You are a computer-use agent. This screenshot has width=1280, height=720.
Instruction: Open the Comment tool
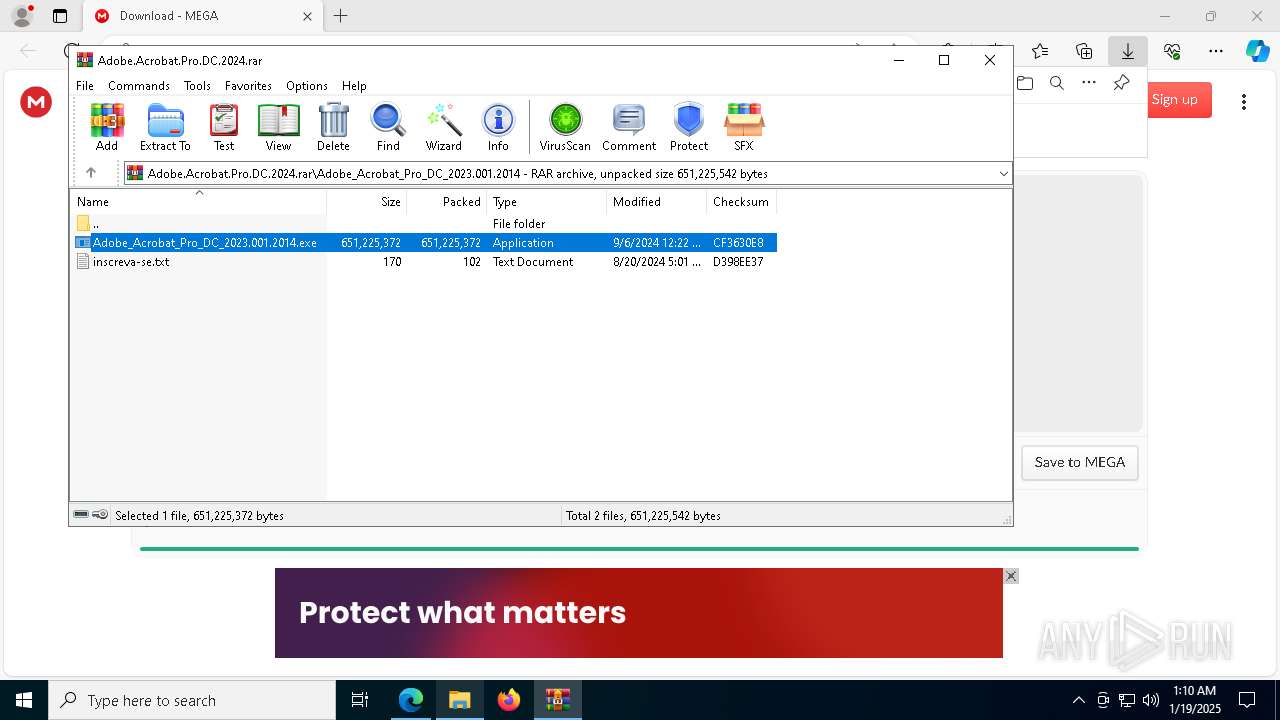tap(629, 127)
